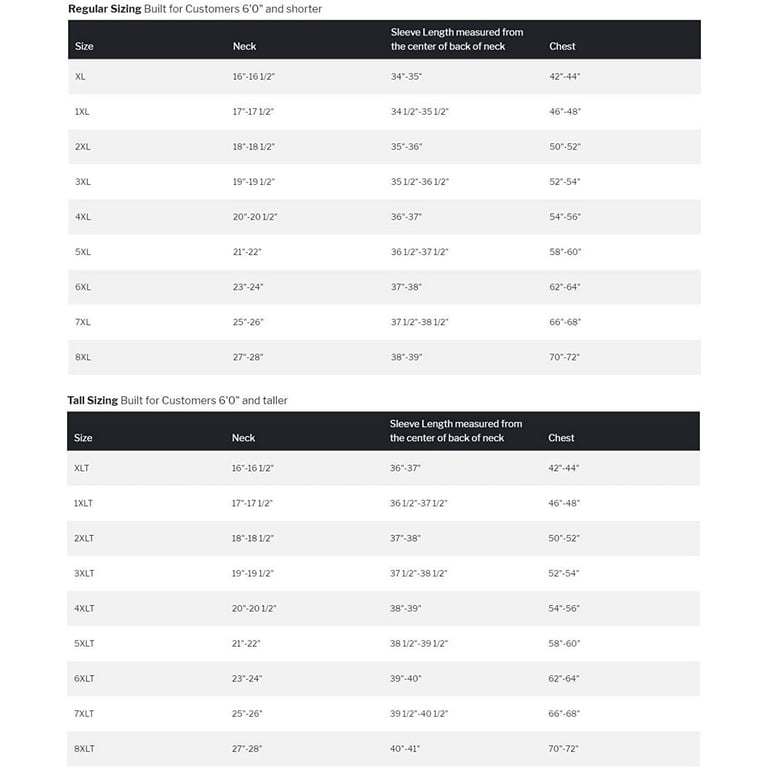
Task: Select the 4XLT size row label
Action: (84, 608)
